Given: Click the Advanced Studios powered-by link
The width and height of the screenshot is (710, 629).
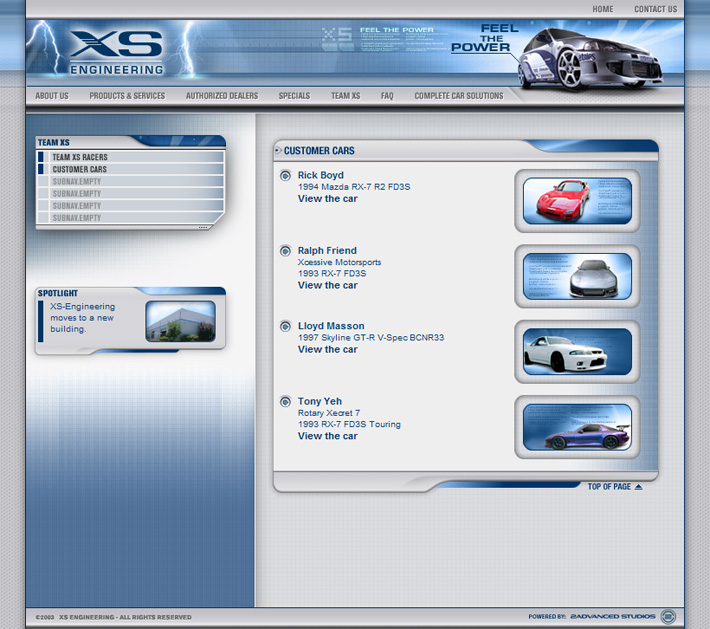Looking at the screenshot, I should pos(613,617).
